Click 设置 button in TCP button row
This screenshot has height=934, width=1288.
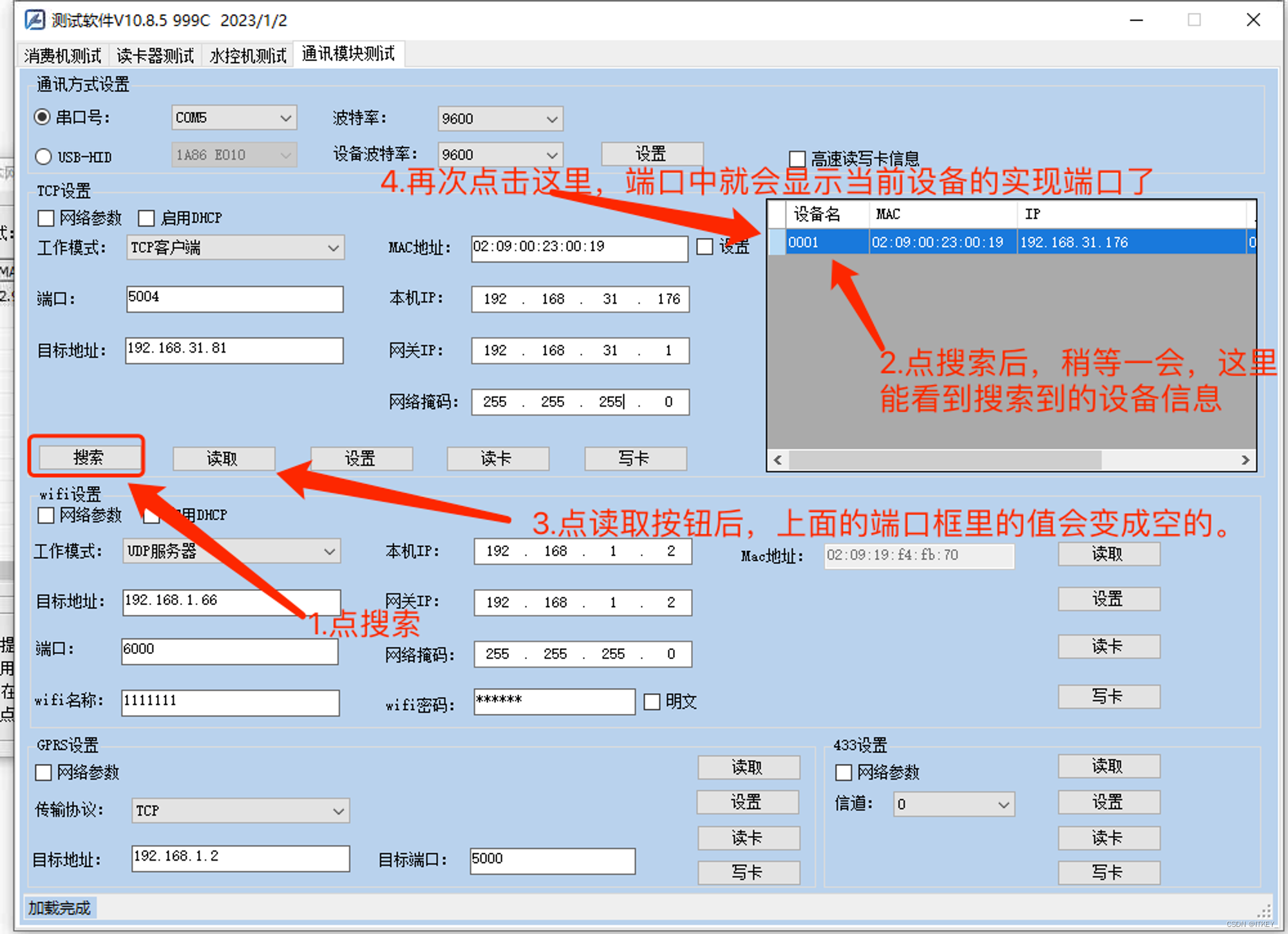pyautogui.click(x=361, y=458)
